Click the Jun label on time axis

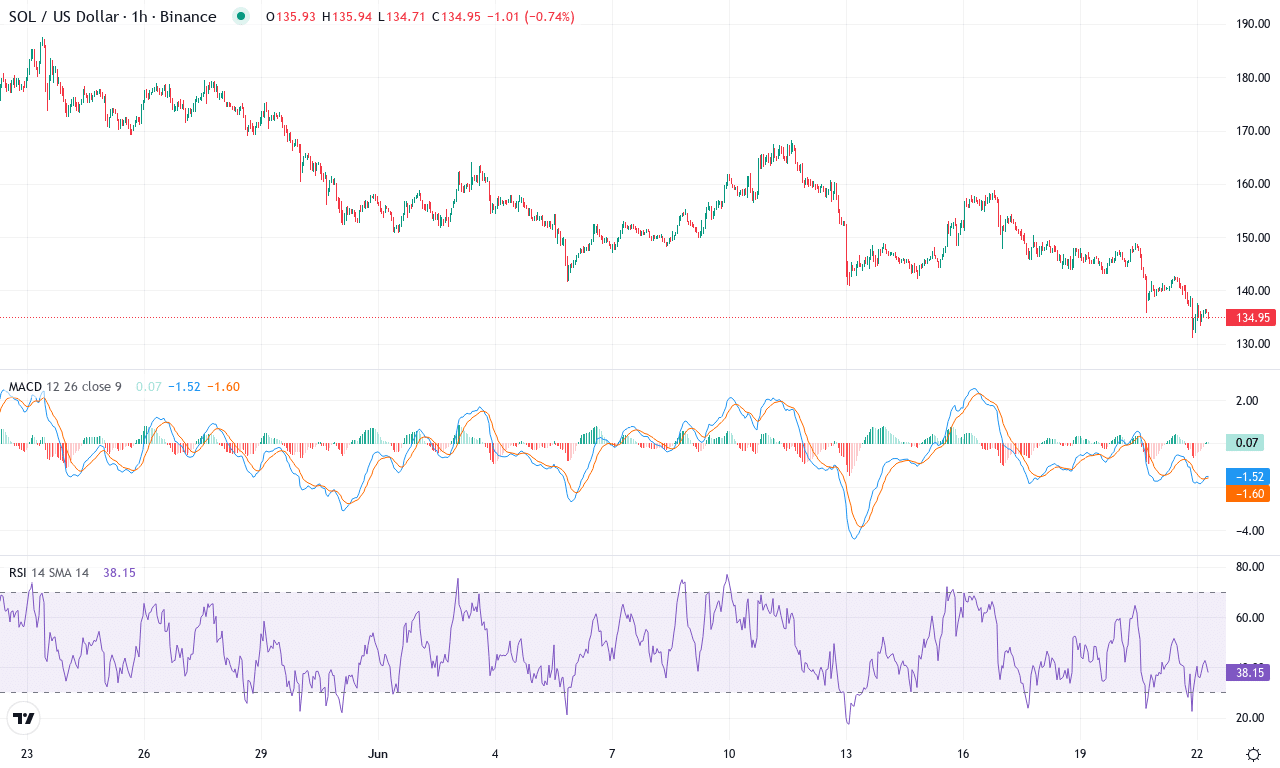[378, 753]
